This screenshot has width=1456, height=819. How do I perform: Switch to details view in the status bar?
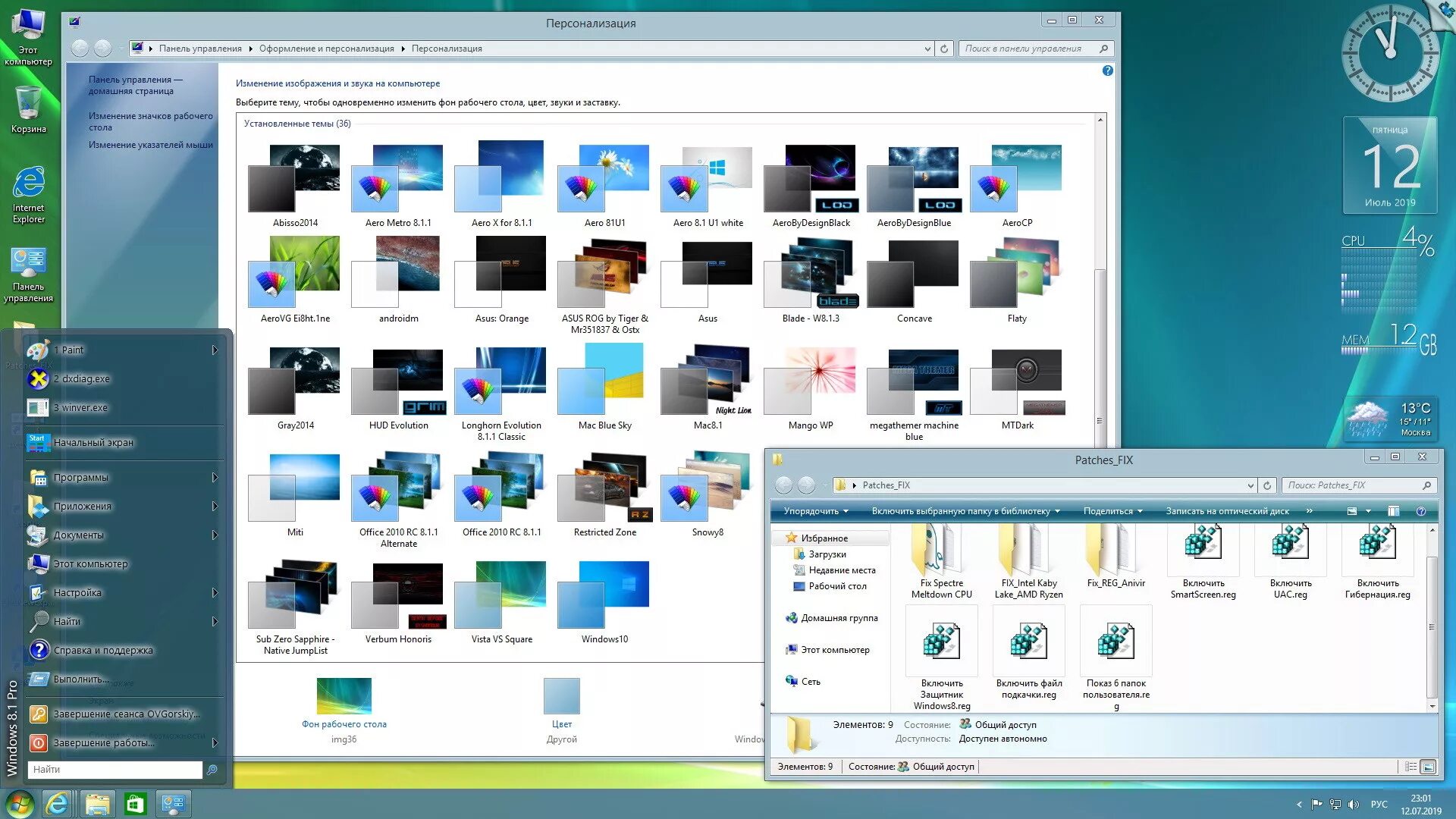point(1410,767)
